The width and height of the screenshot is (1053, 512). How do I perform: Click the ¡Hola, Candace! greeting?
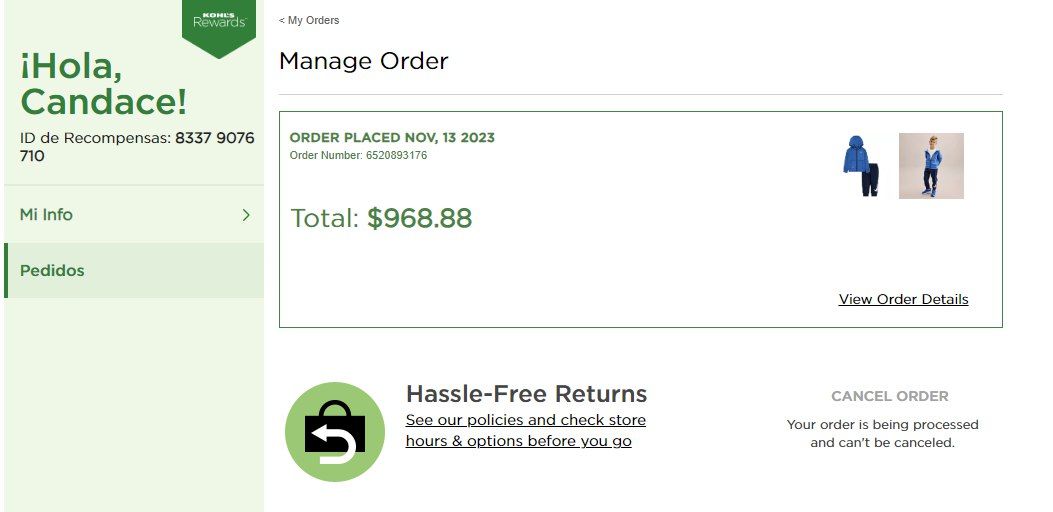[103, 84]
